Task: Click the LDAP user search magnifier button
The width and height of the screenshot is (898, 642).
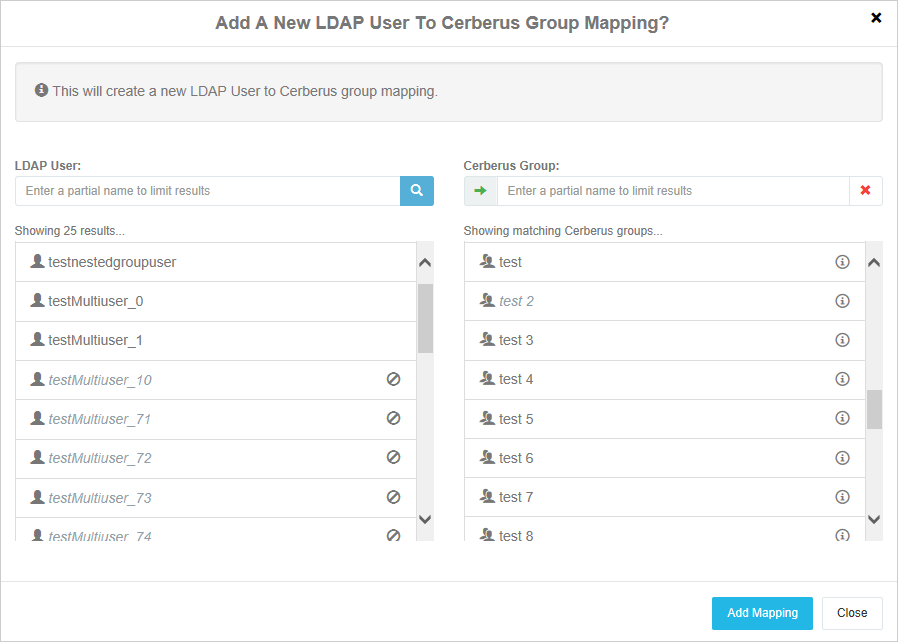Action: point(416,191)
